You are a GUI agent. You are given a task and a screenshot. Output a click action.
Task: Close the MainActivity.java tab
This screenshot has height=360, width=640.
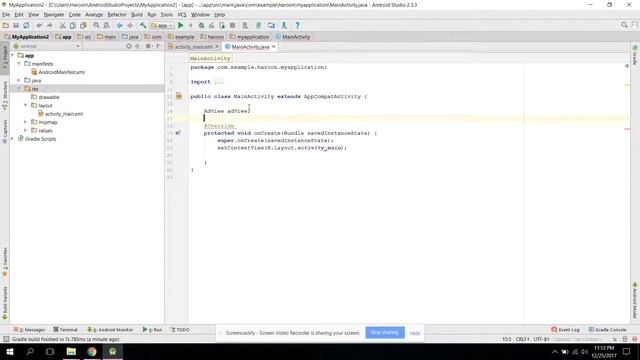click(x=273, y=47)
